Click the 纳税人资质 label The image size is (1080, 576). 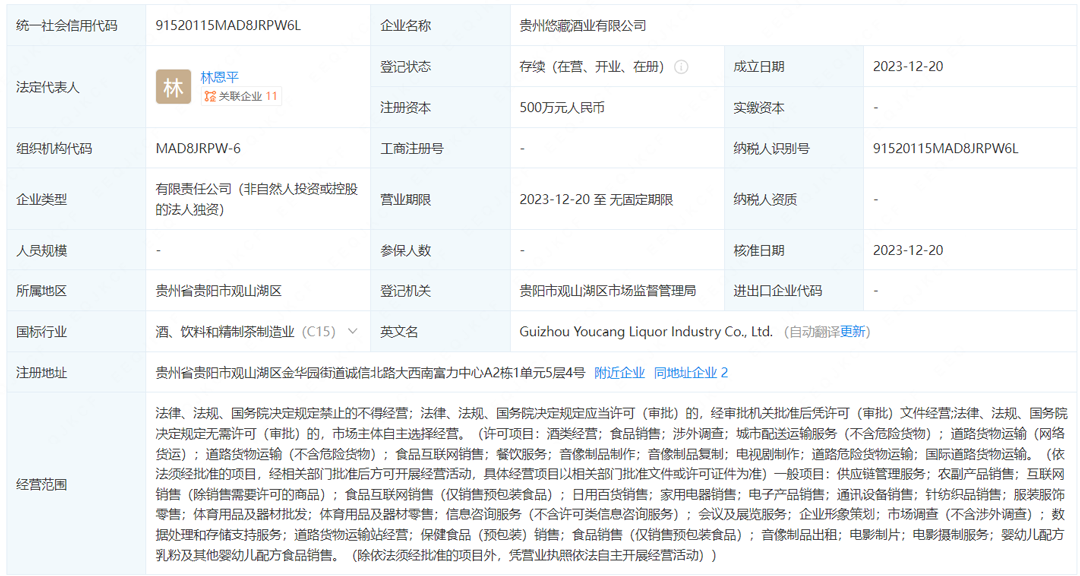coord(765,200)
